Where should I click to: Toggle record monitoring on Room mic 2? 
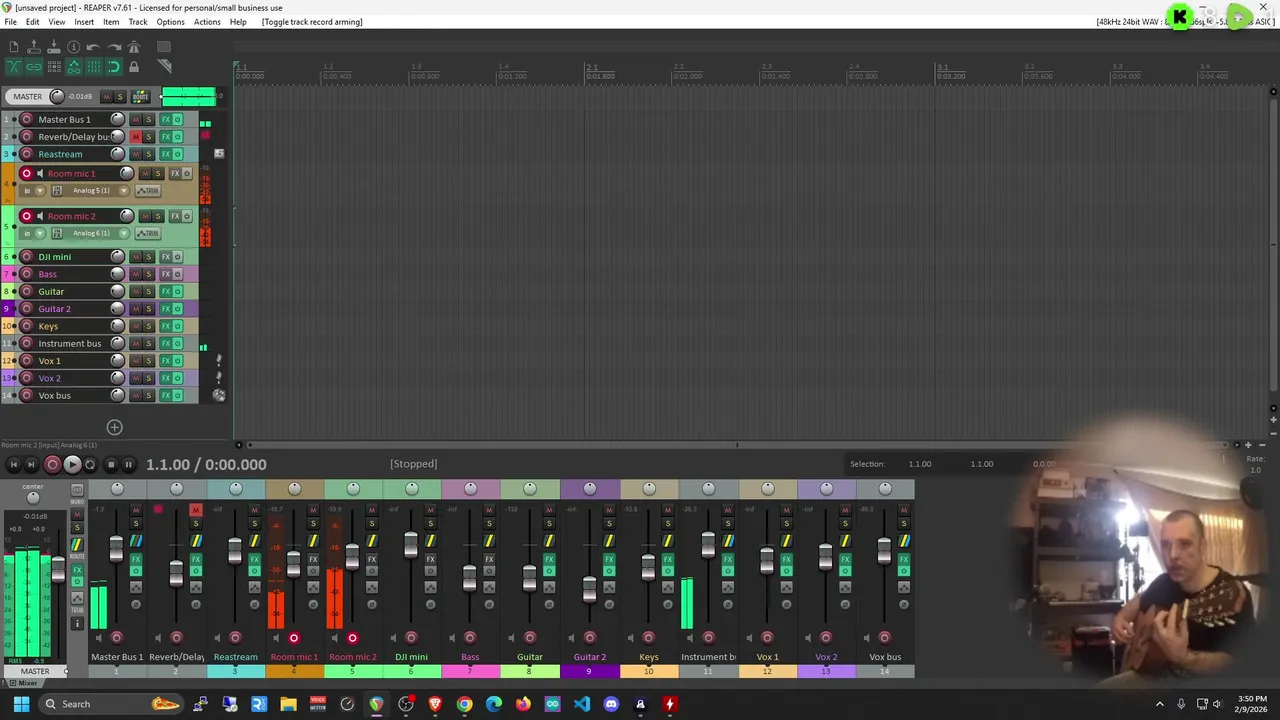pos(40,216)
